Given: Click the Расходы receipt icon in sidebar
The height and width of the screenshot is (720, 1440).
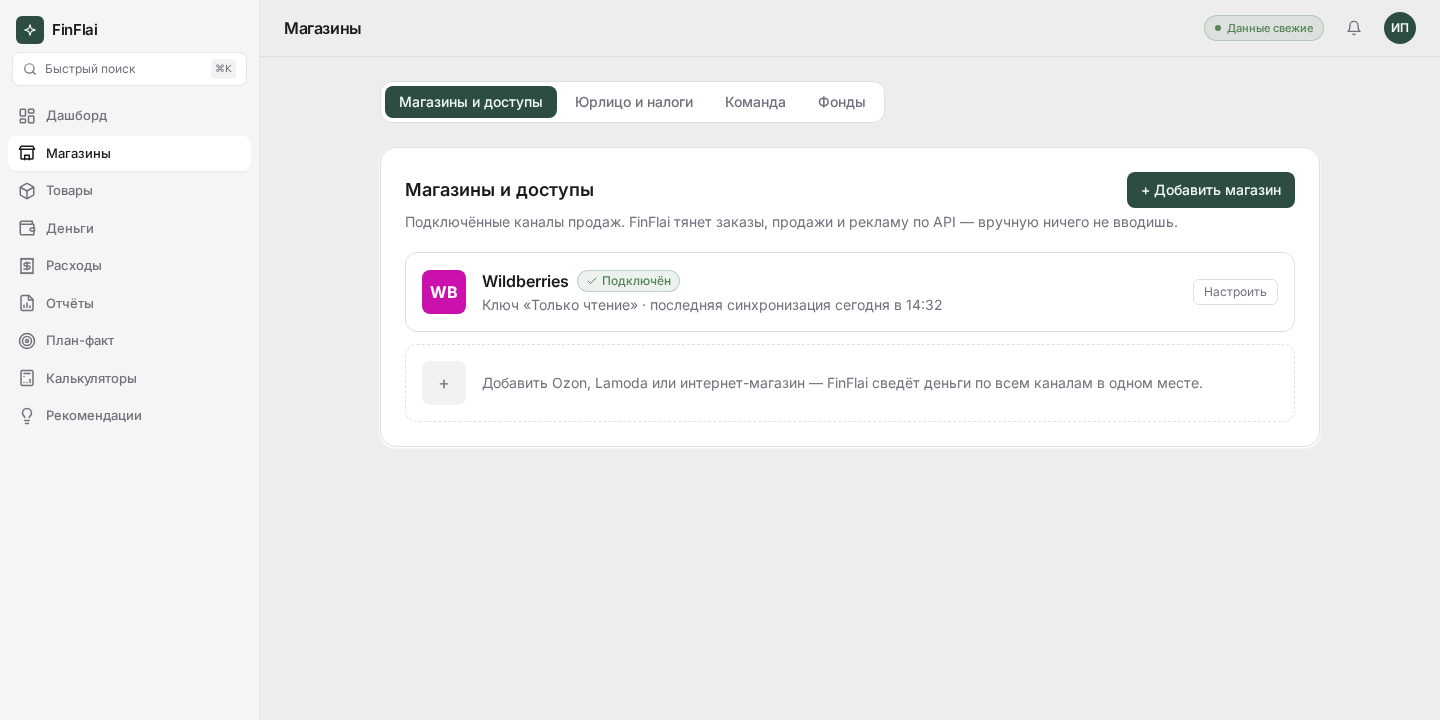Looking at the screenshot, I should point(27,266).
